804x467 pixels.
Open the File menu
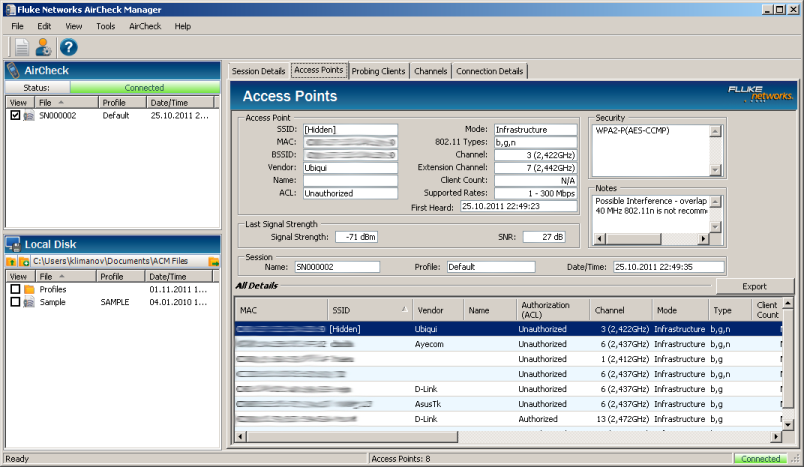coord(17,26)
